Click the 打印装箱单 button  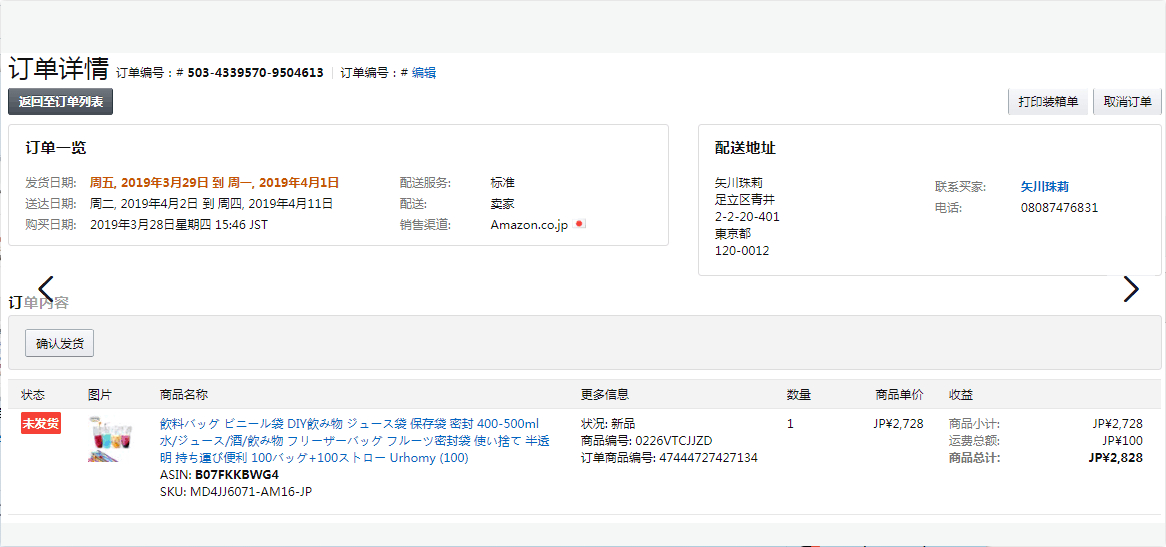click(1049, 102)
